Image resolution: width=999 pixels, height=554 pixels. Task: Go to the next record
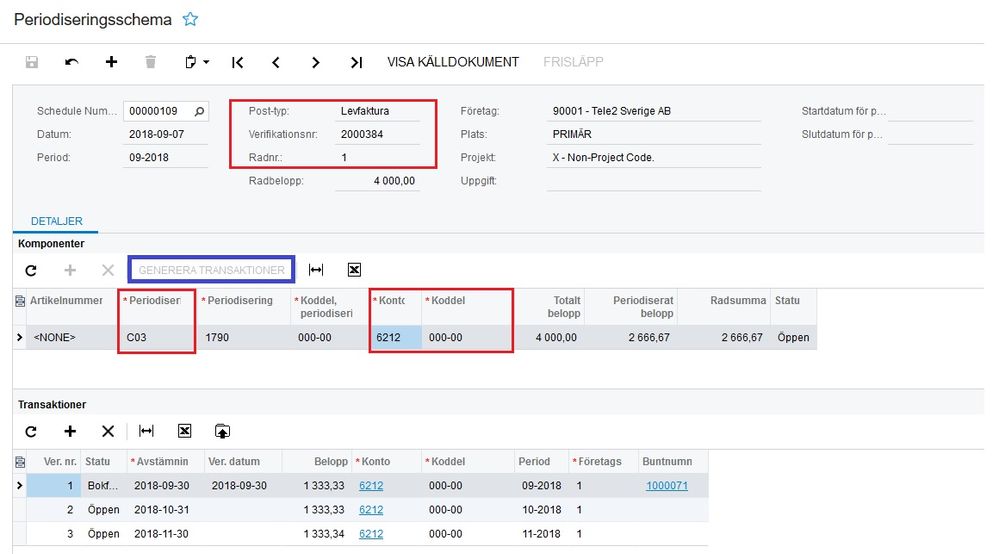[316, 62]
